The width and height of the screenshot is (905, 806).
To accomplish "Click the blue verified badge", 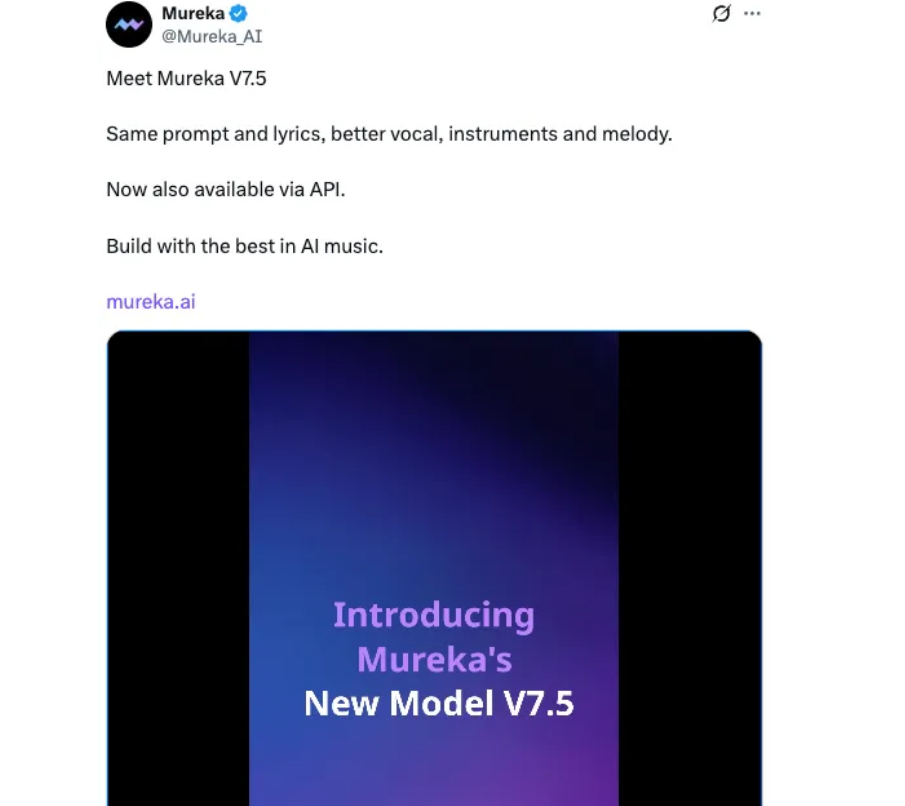I will pos(239,14).
